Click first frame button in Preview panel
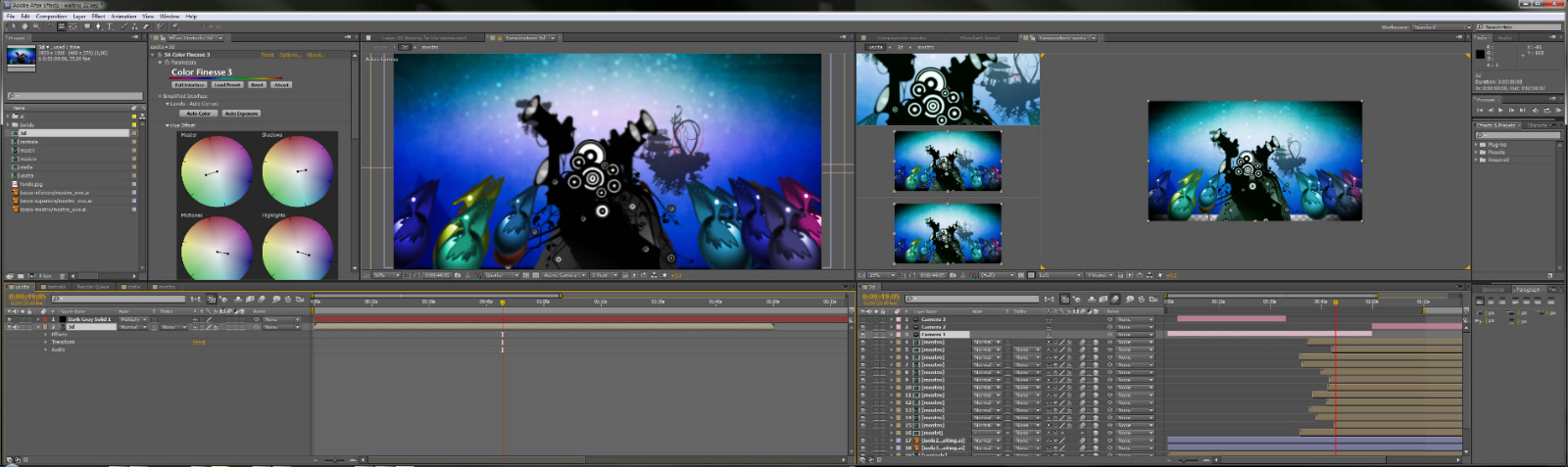 pyautogui.click(x=1480, y=111)
